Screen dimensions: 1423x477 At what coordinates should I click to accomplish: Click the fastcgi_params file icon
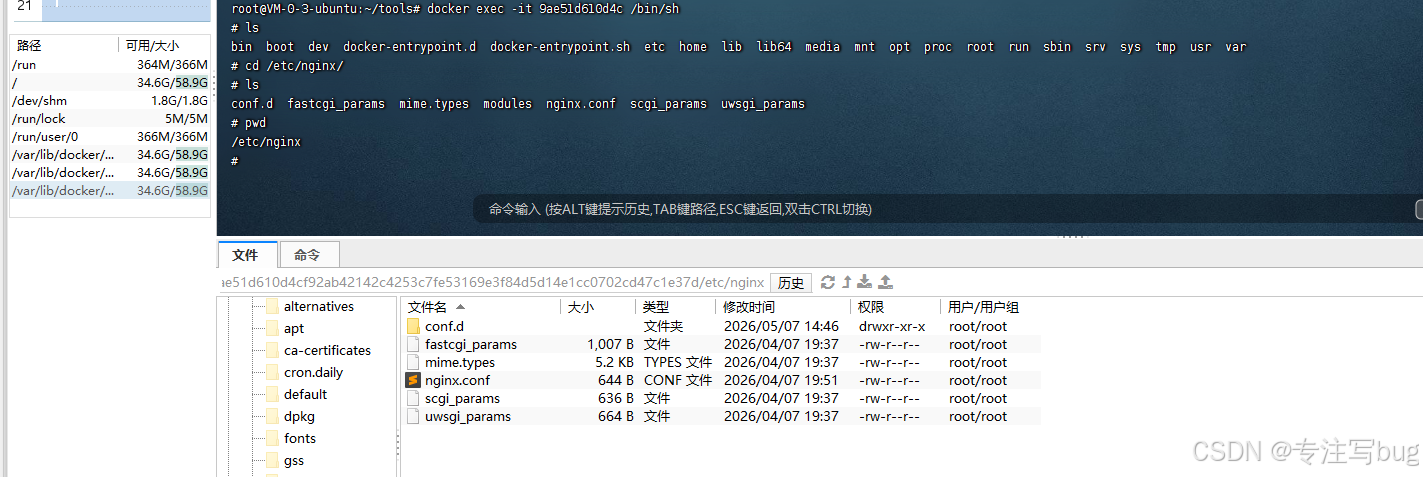click(413, 344)
